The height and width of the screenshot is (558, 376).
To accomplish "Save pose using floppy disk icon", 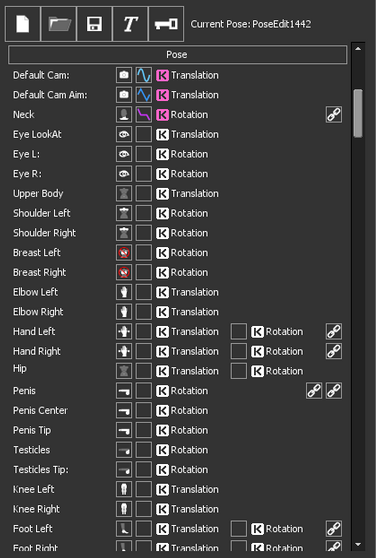I will coord(94,24).
